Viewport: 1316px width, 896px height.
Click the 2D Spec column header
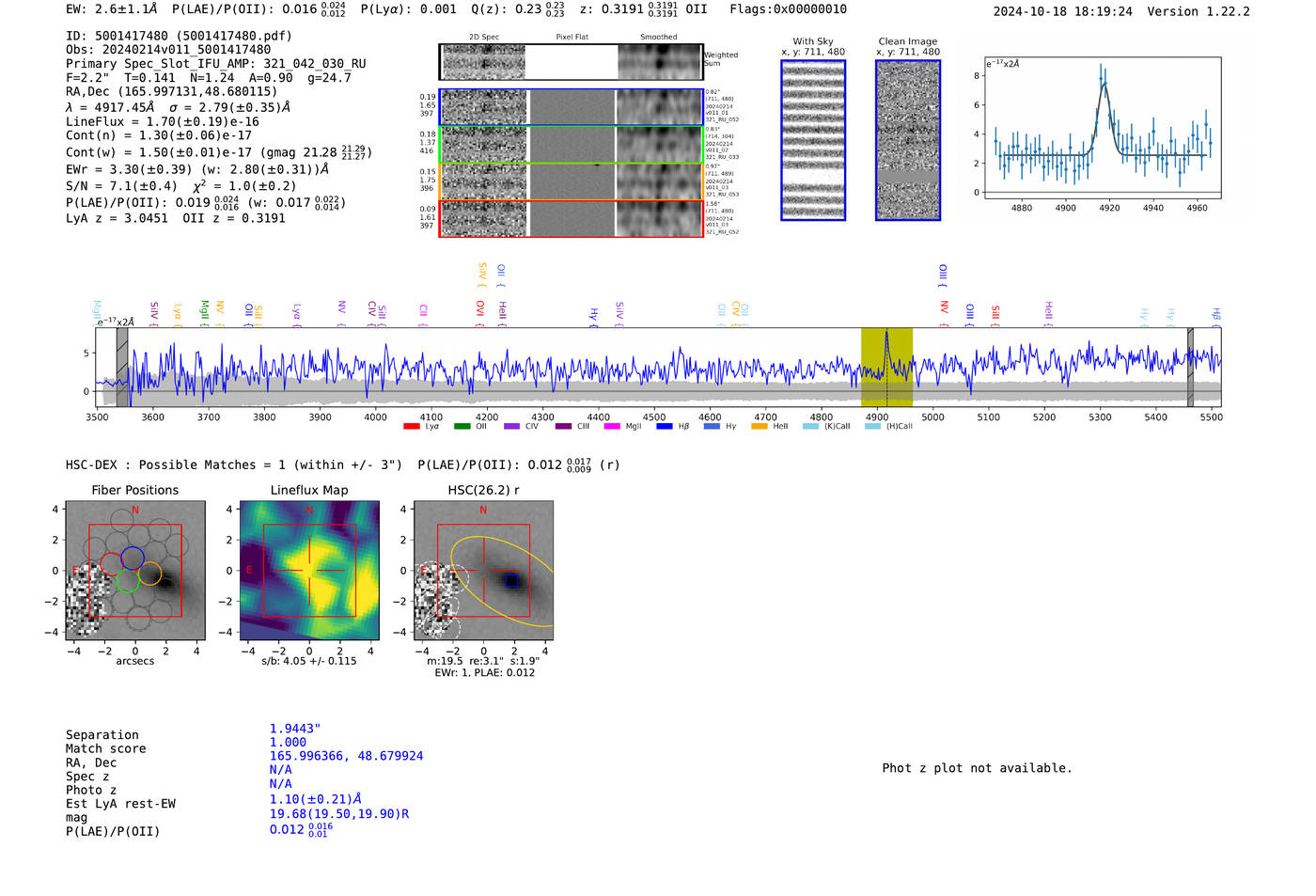click(484, 37)
